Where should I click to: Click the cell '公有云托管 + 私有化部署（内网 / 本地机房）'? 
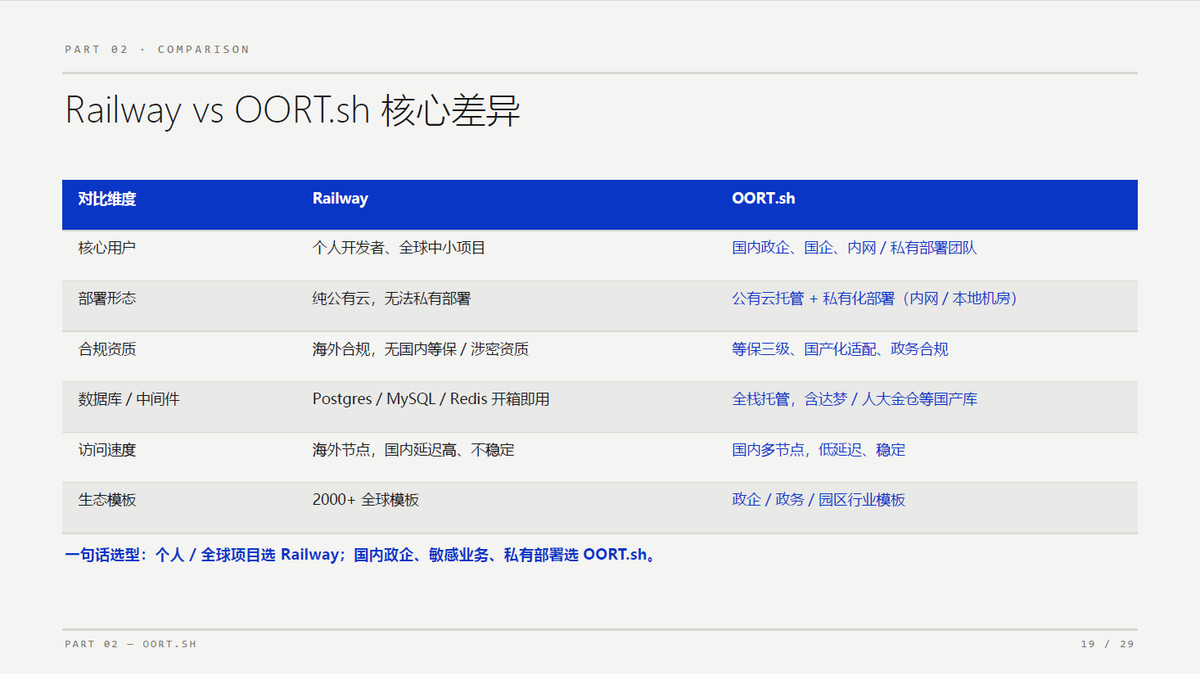pyautogui.click(x=875, y=298)
